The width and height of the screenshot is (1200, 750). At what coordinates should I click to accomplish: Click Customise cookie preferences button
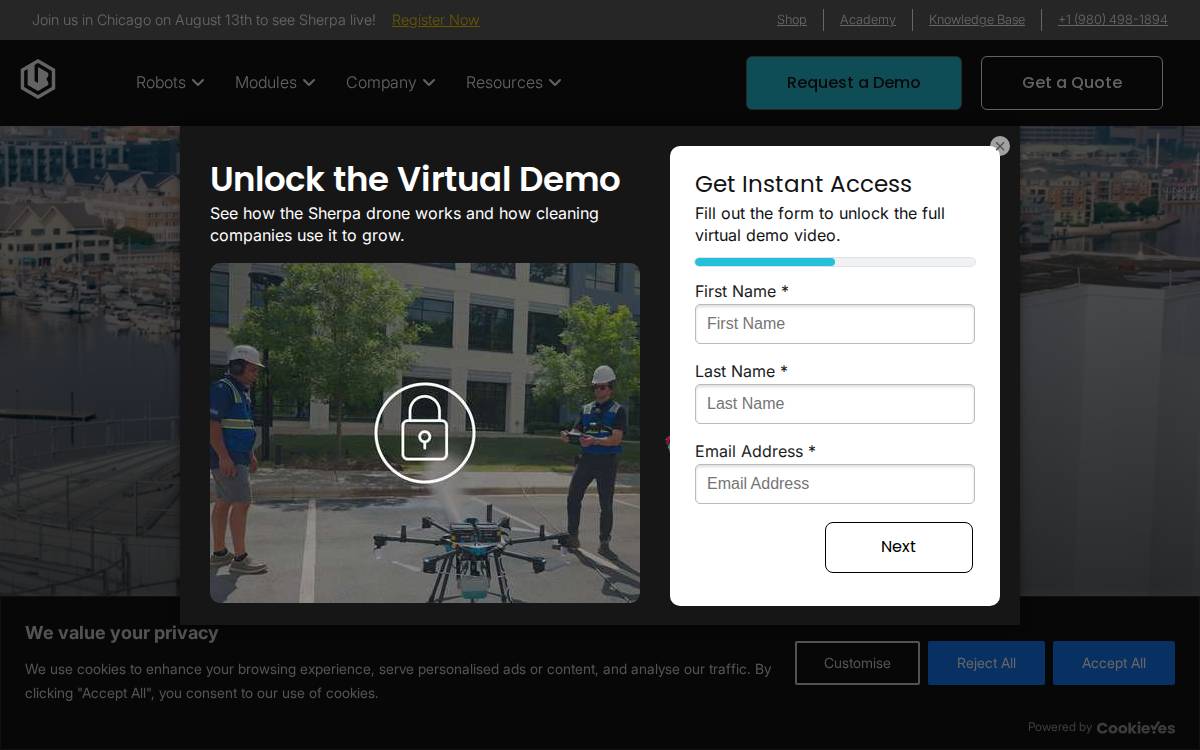tap(857, 663)
